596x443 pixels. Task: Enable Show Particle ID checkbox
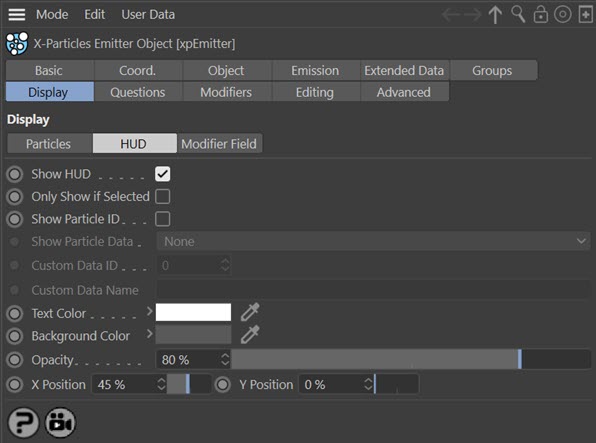(x=163, y=219)
